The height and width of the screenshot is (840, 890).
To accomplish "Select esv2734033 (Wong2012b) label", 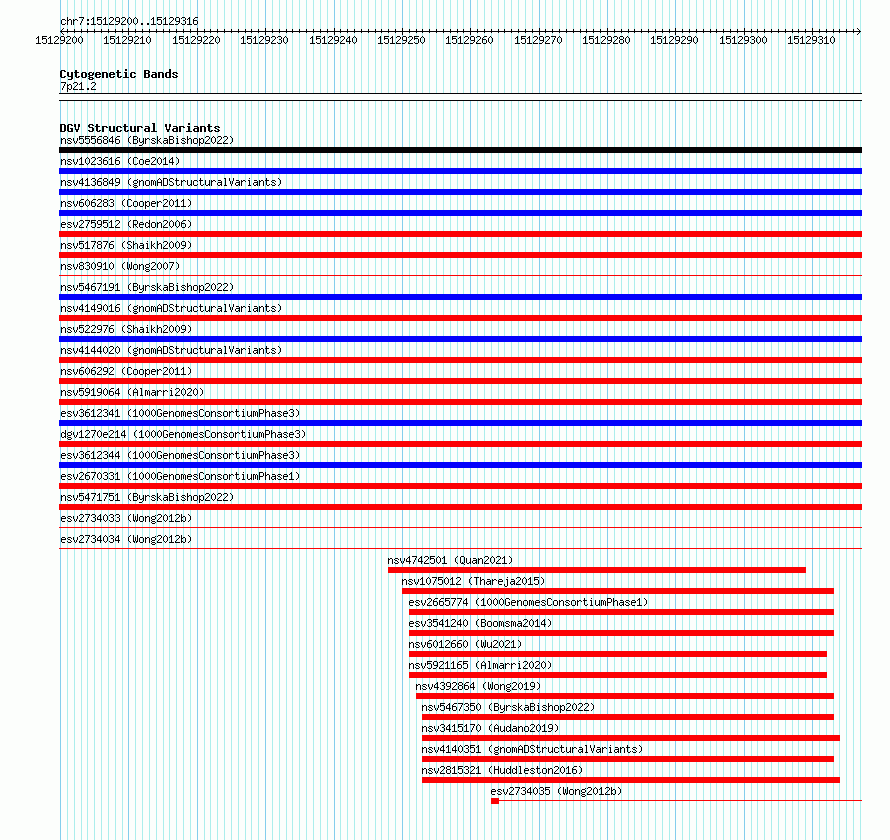I will point(126,518).
